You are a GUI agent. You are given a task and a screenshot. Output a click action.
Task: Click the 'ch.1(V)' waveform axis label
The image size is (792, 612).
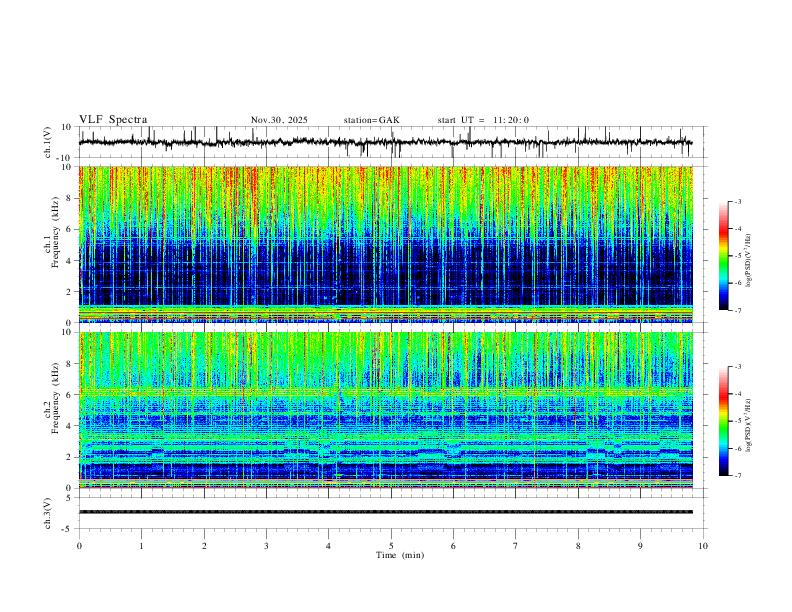pyautogui.click(x=48, y=142)
